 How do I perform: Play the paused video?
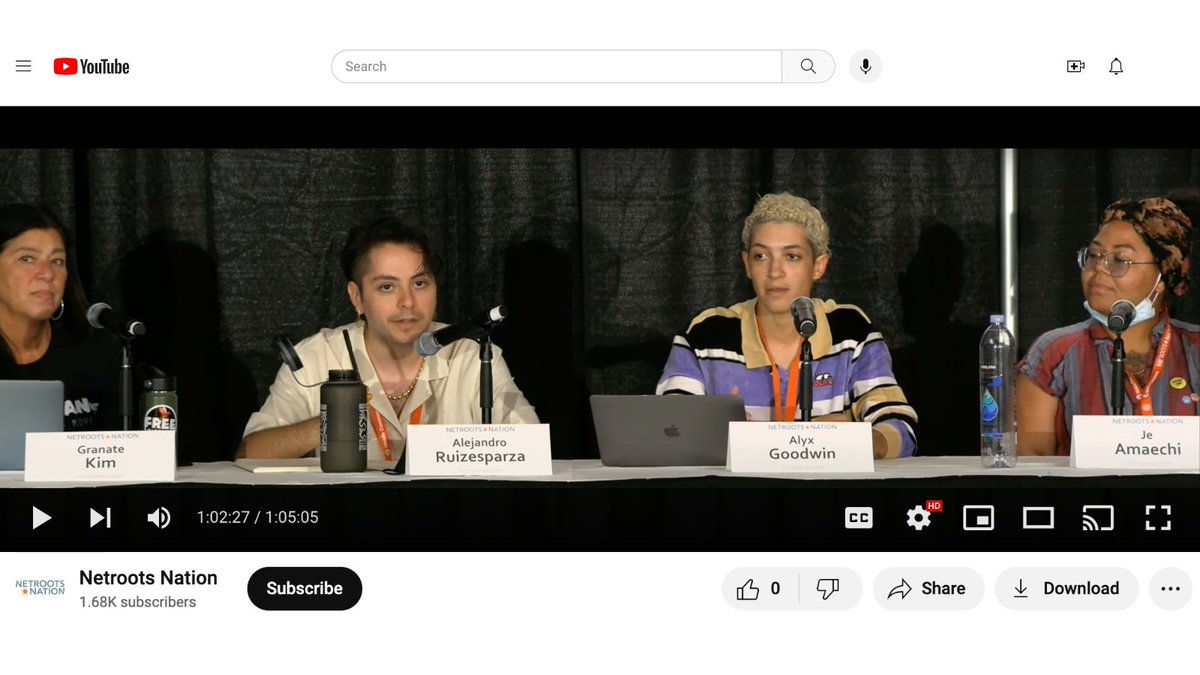click(x=41, y=517)
